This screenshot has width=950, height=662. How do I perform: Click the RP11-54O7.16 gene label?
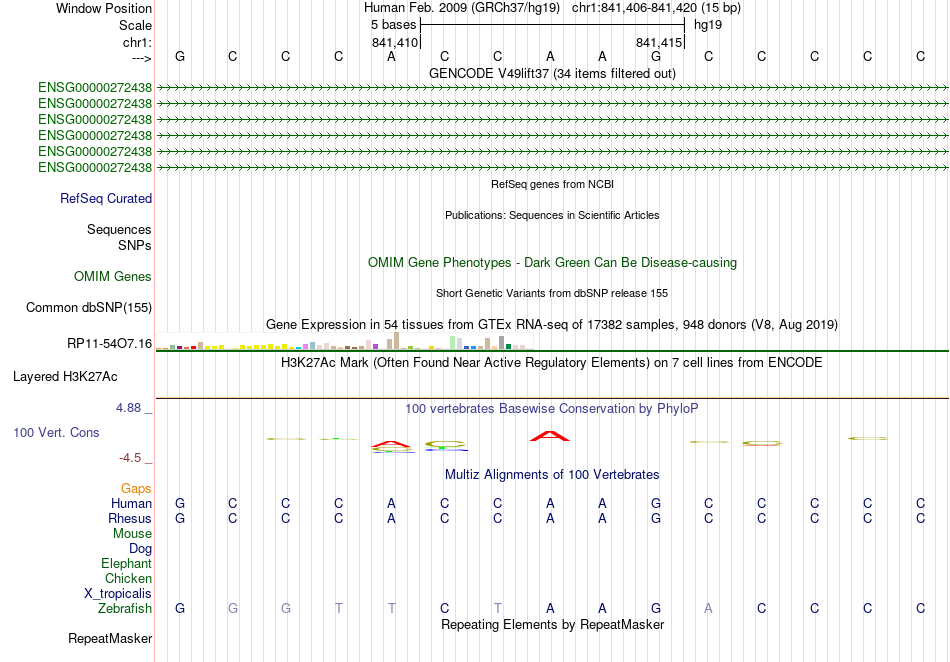pos(110,343)
